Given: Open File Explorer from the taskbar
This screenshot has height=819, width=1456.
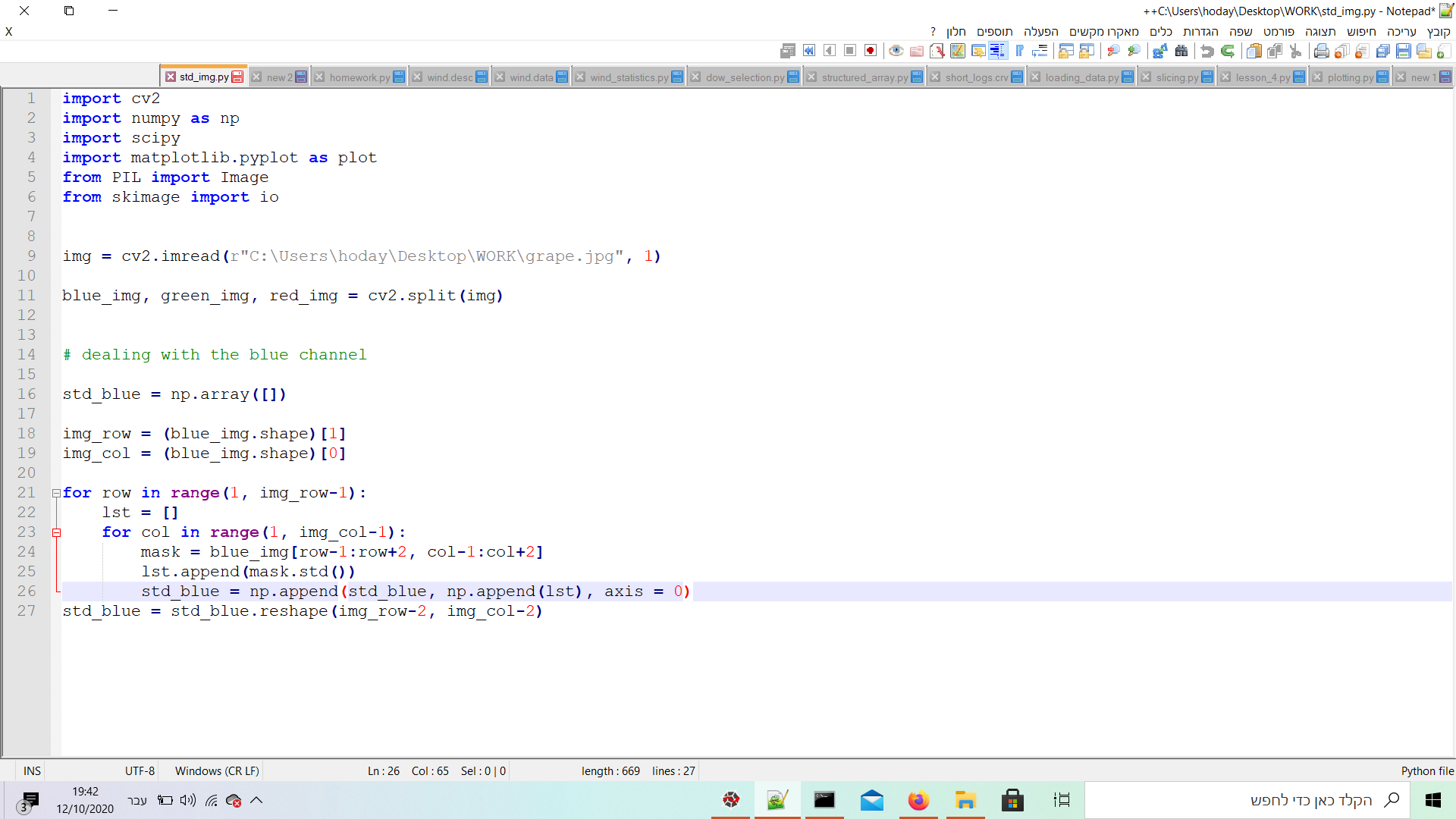Looking at the screenshot, I should tap(965, 800).
